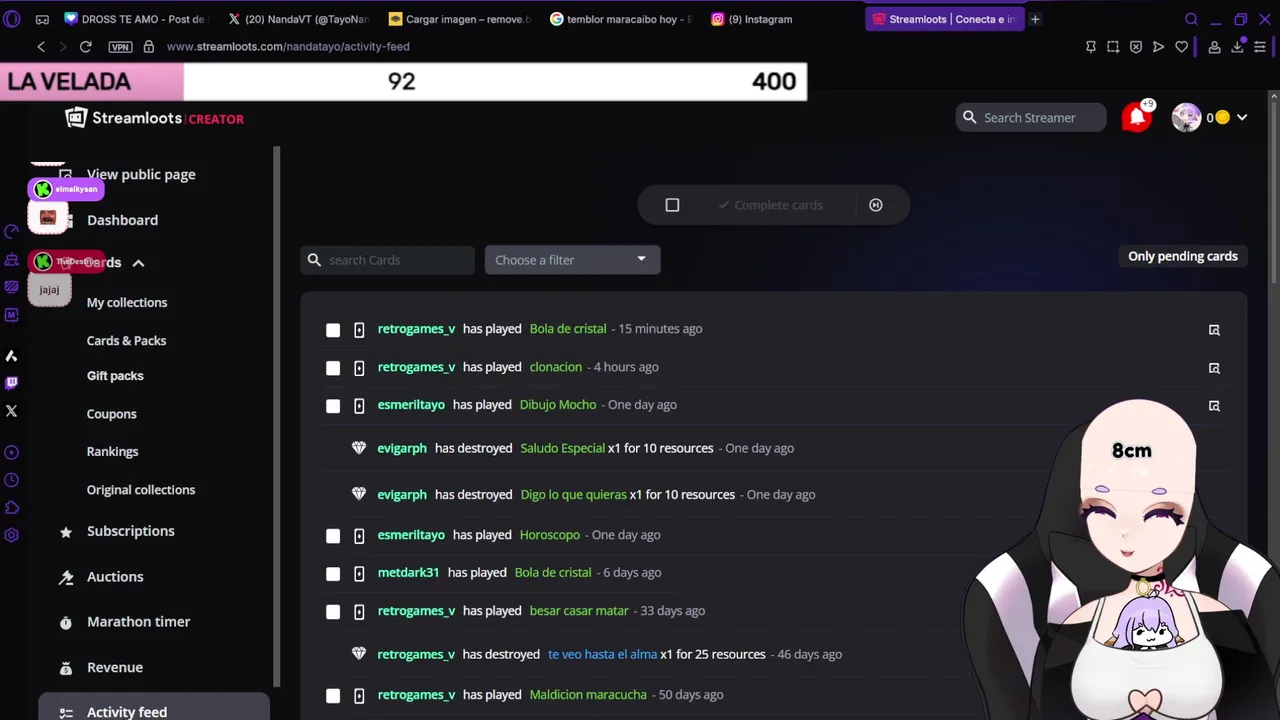This screenshot has height=720, width=1280.
Task: Collapse the Cards section chevron in sidebar
Action: [x=138, y=263]
